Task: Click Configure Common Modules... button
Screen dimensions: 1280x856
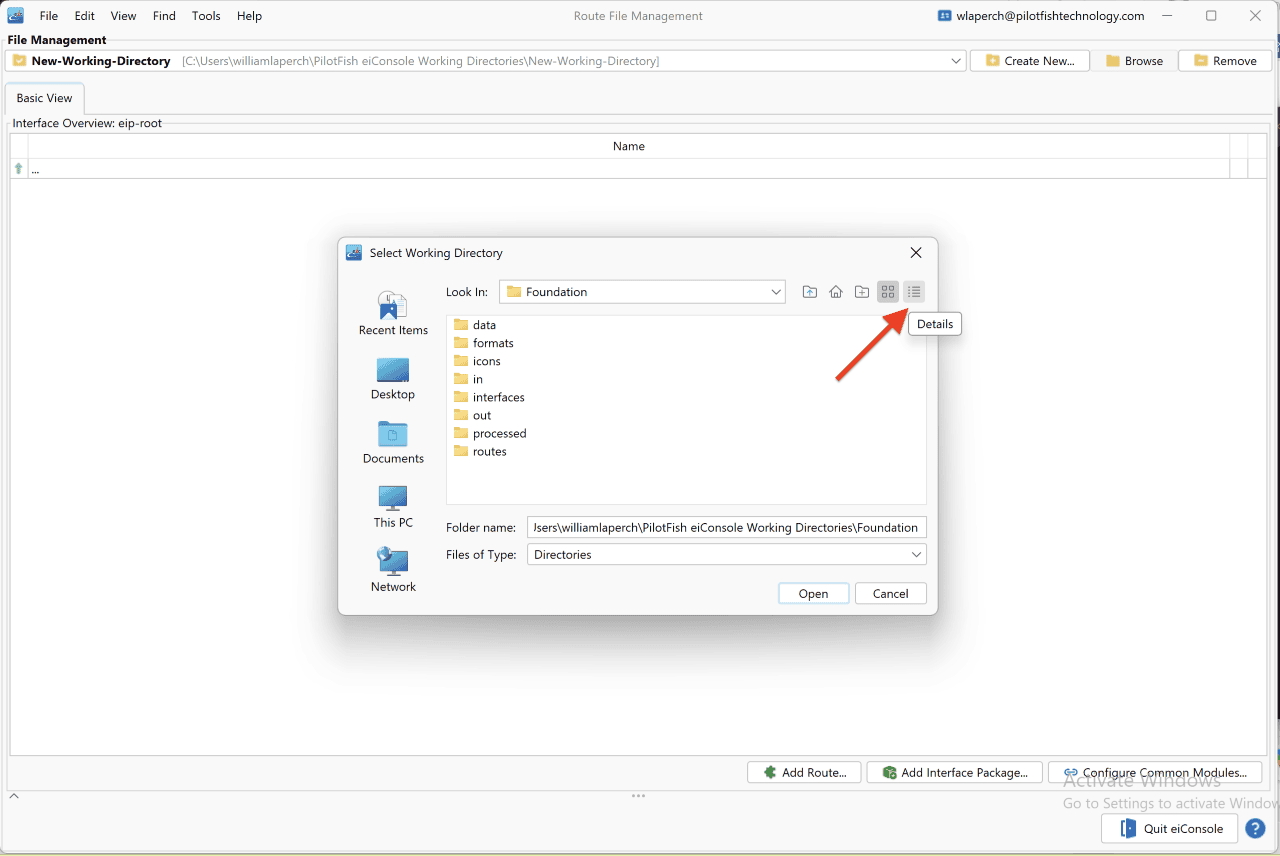Action: [x=1155, y=772]
